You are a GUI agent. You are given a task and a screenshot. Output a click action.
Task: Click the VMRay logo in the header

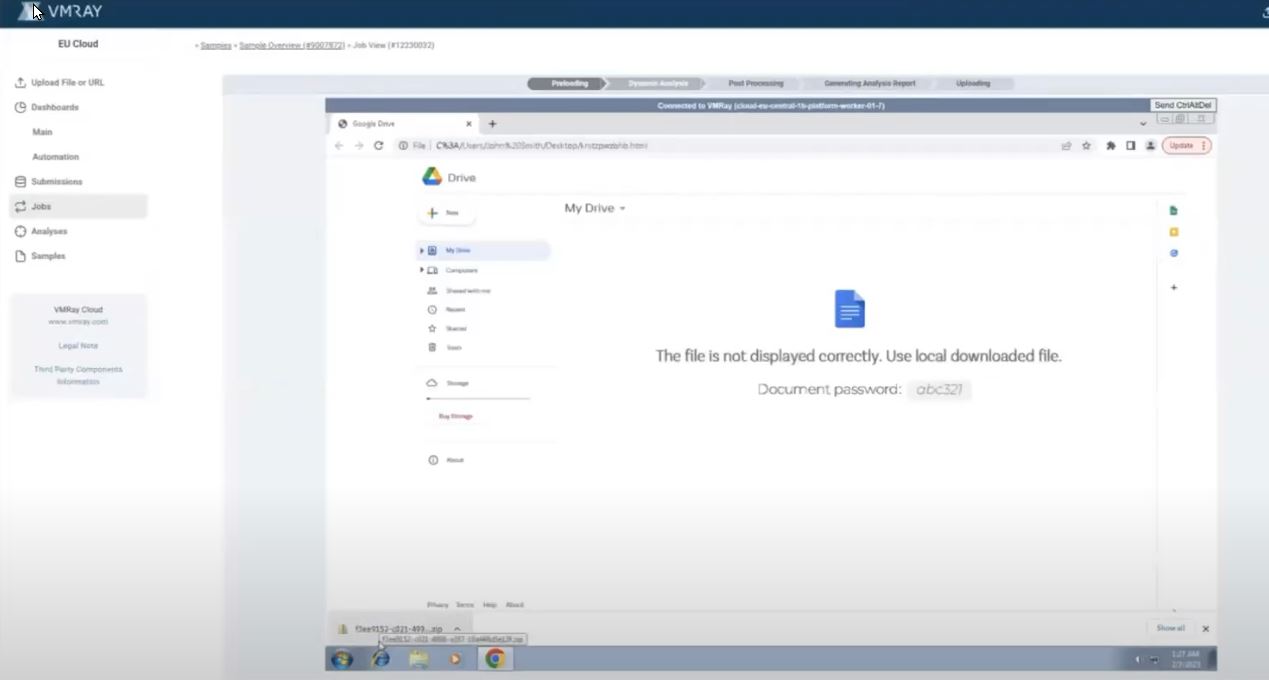click(61, 12)
